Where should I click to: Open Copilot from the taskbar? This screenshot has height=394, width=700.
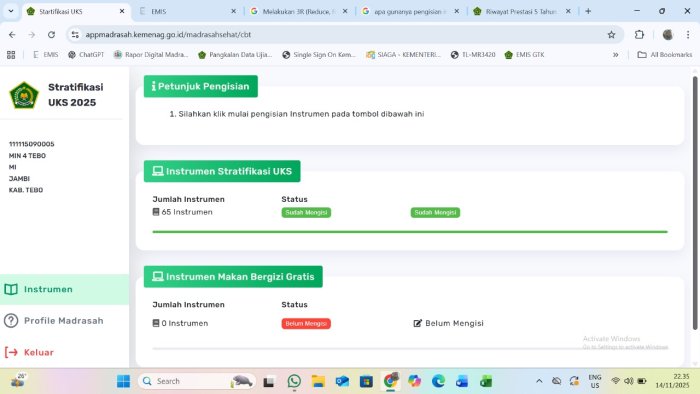pyautogui.click(x=414, y=382)
